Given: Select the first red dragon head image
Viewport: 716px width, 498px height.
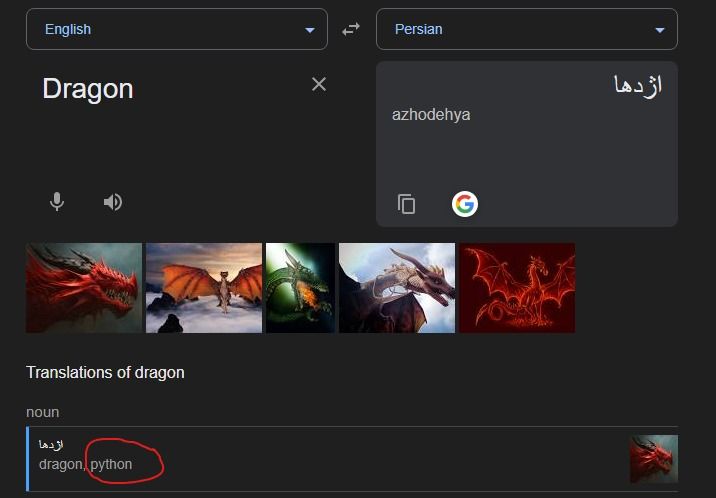Looking at the screenshot, I should [x=84, y=288].
